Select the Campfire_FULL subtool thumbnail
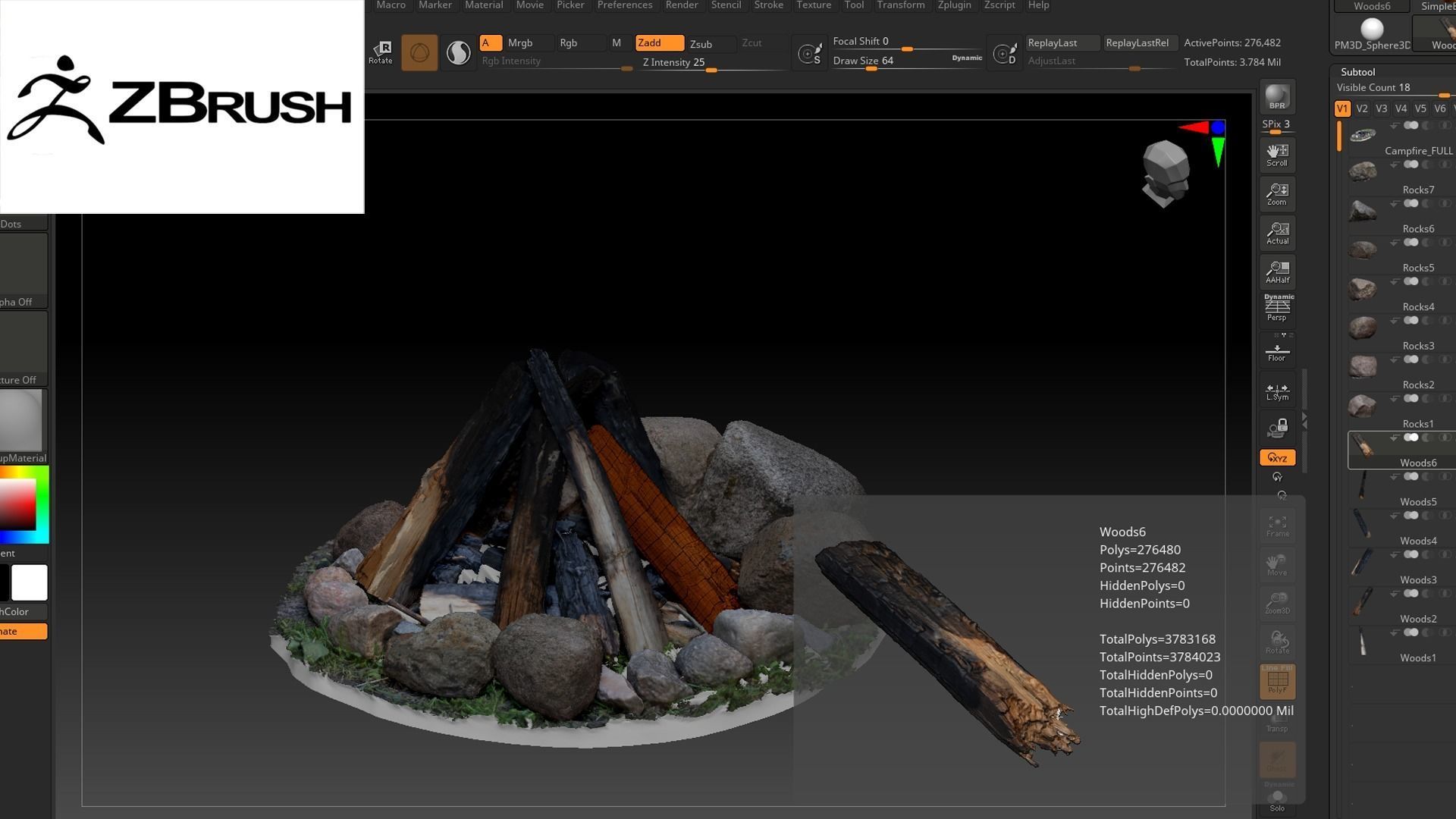The image size is (1456, 819). click(1363, 135)
